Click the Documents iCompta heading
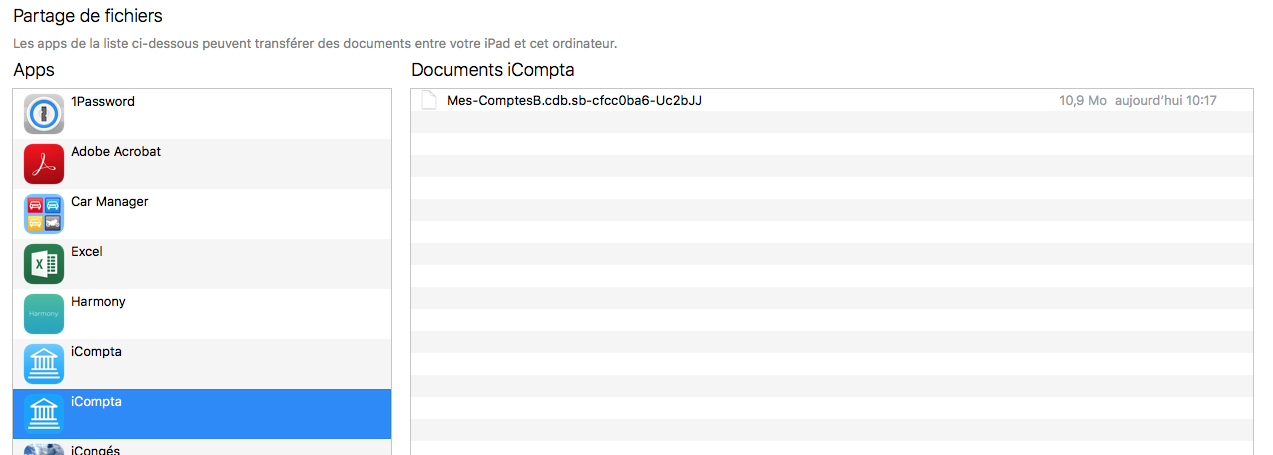This screenshot has width=1273, height=455. click(x=493, y=70)
